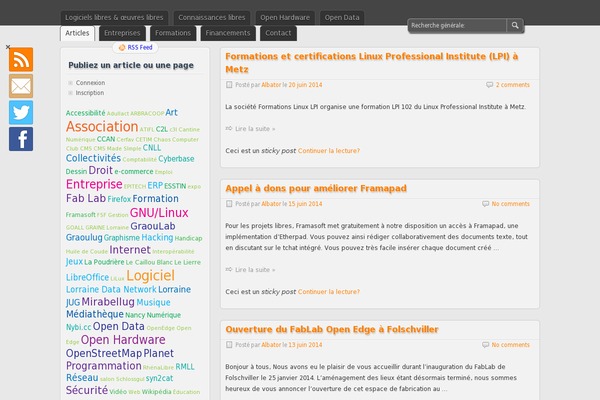Click the search magnifier button
Screen dimensions: 600x400
(x=515, y=25)
